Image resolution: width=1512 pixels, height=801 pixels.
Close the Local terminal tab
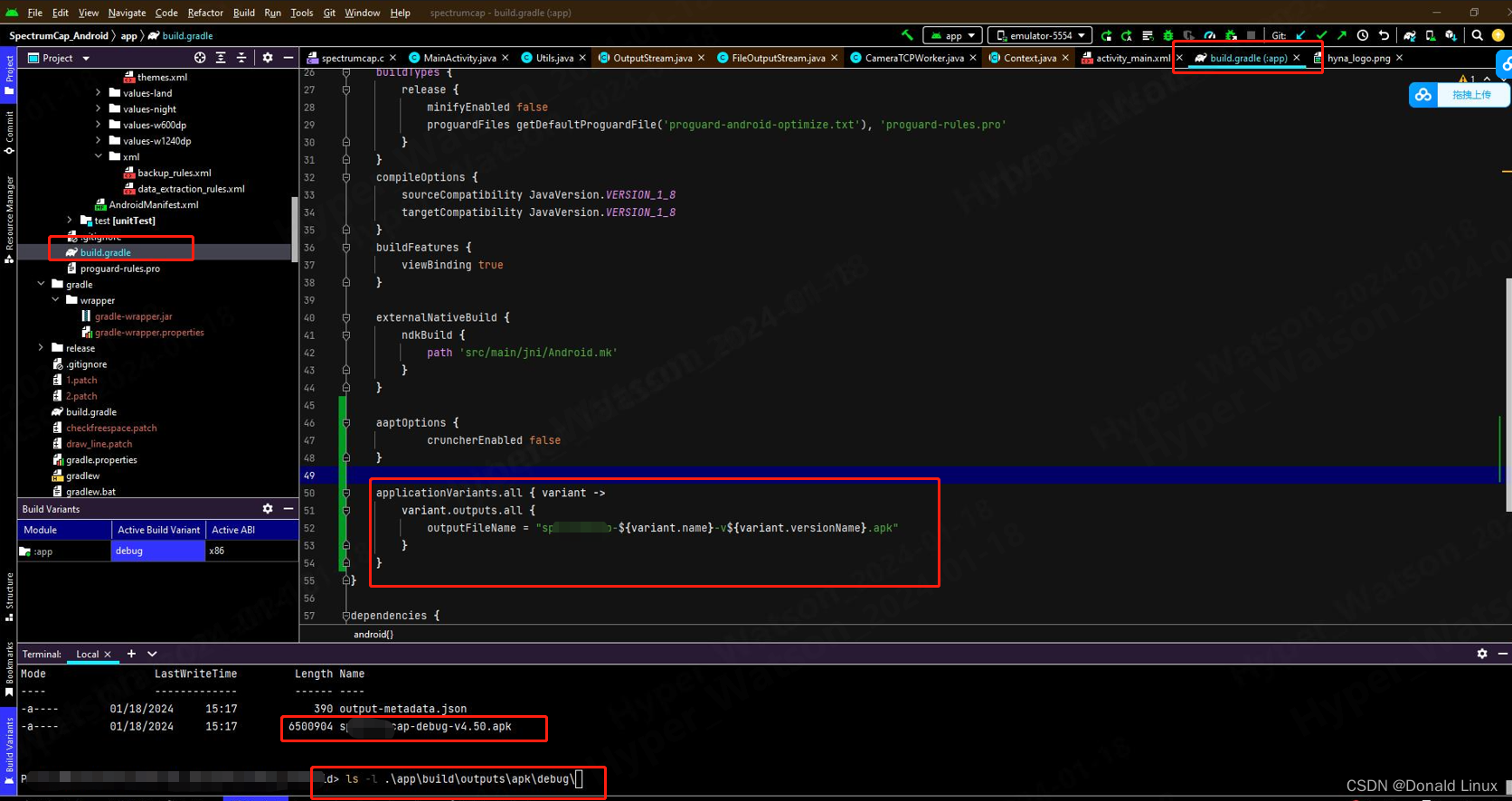[x=108, y=655]
